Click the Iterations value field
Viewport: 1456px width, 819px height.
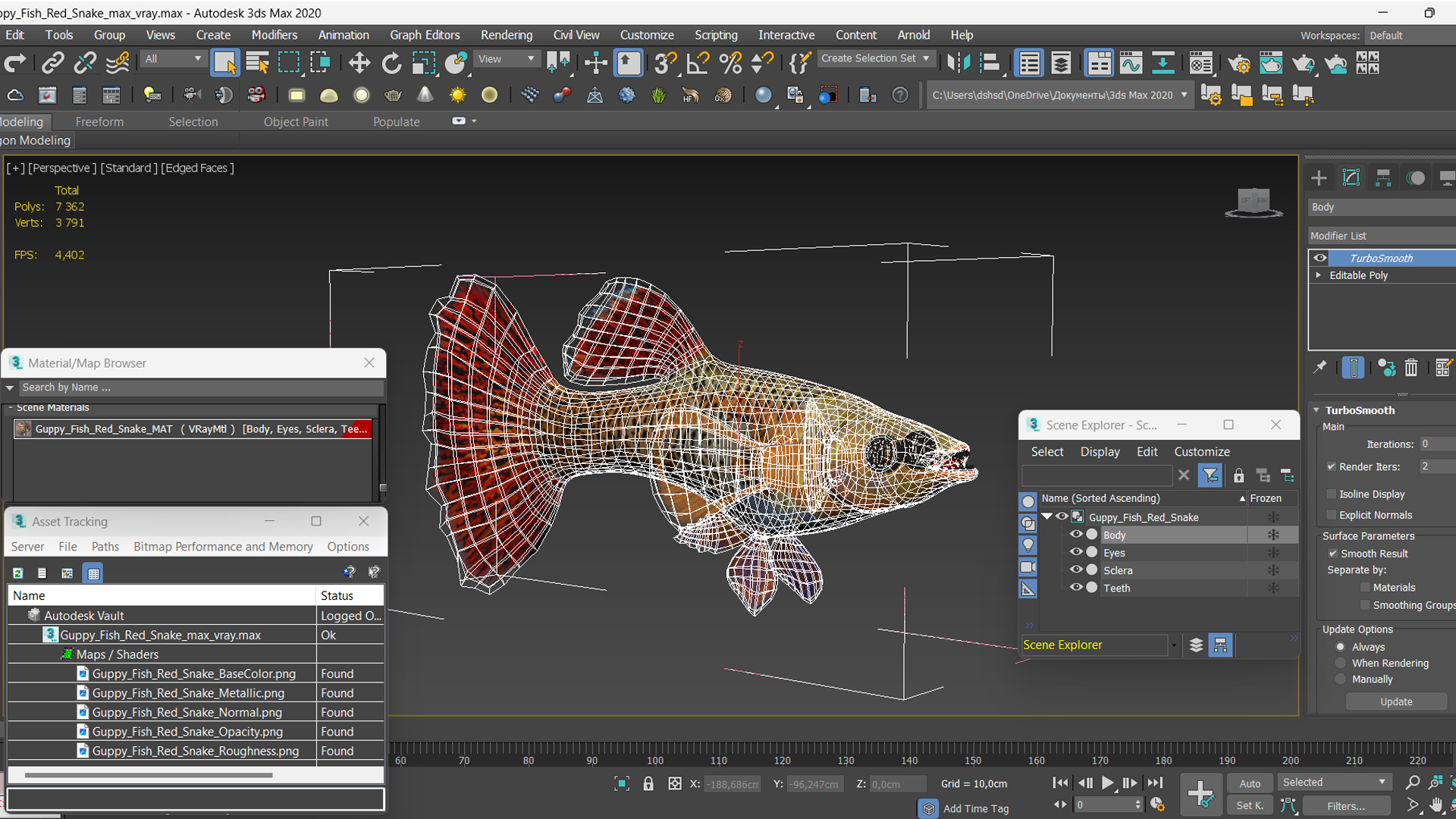pos(1436,444)
